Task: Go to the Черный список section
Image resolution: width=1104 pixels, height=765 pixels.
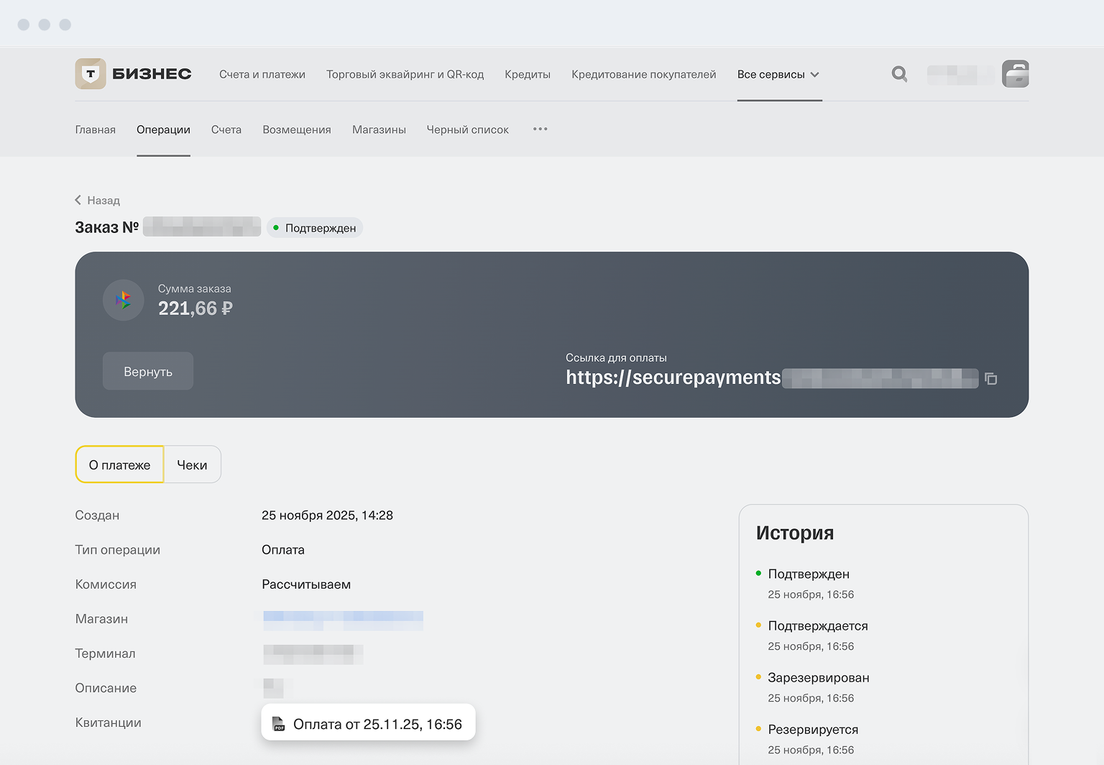Action: tap(467, 129)
